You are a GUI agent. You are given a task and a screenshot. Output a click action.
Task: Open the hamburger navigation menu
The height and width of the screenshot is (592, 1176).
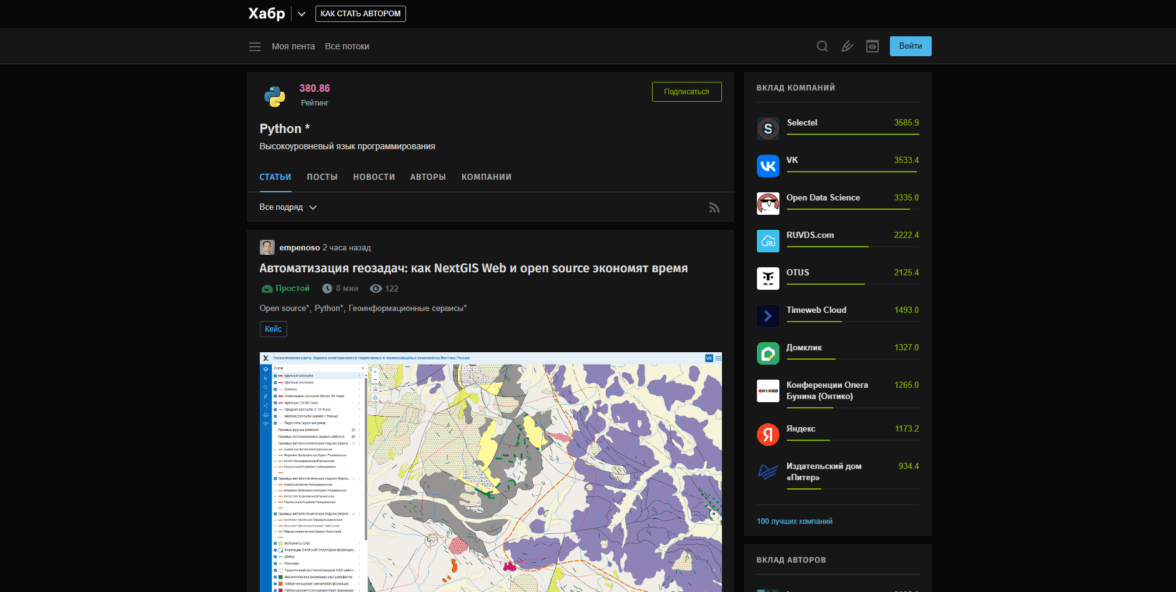click(x=255, y=46)
